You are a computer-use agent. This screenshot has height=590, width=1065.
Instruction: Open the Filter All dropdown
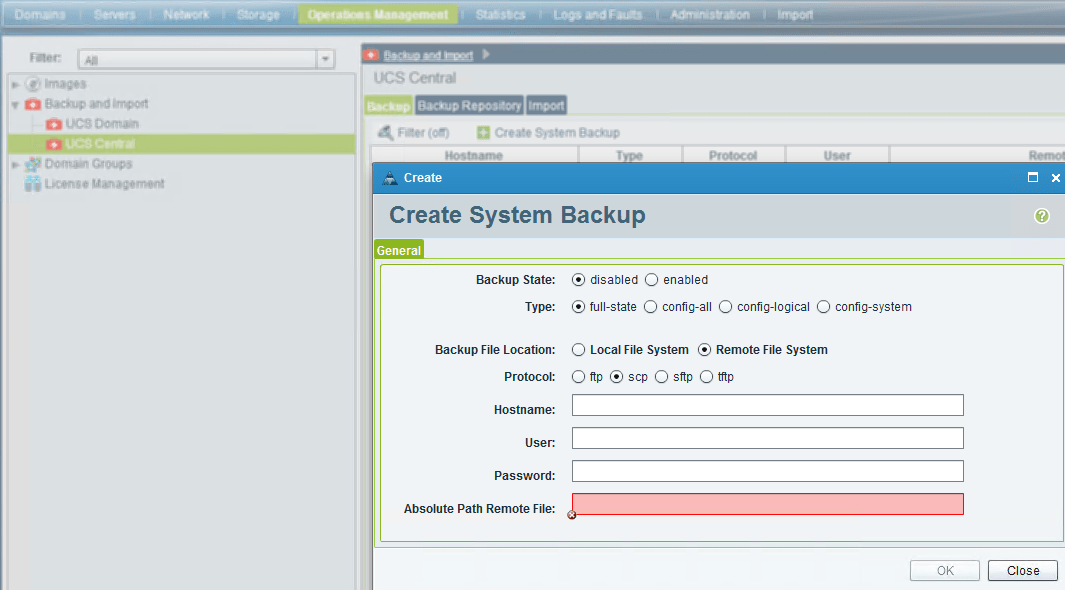(325, 60)
